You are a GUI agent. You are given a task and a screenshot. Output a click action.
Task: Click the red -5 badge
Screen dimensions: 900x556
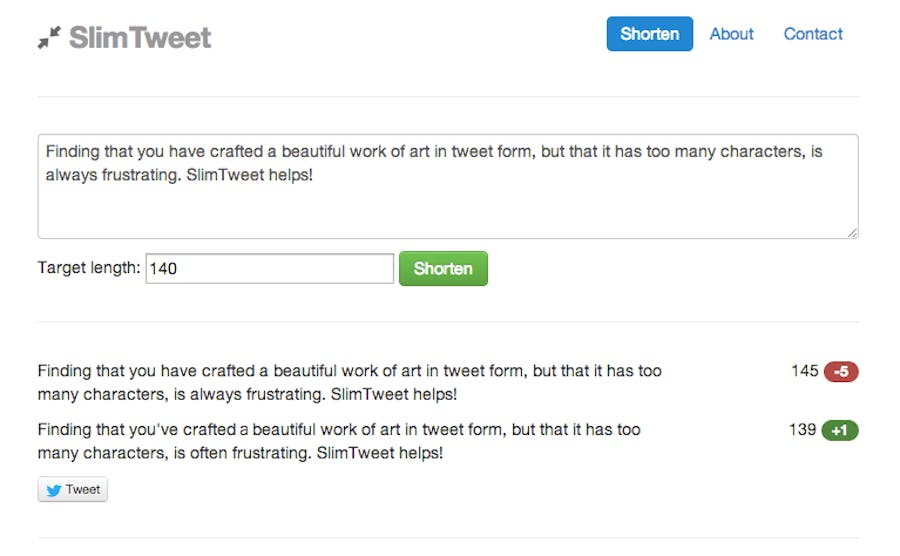(841, 372)
